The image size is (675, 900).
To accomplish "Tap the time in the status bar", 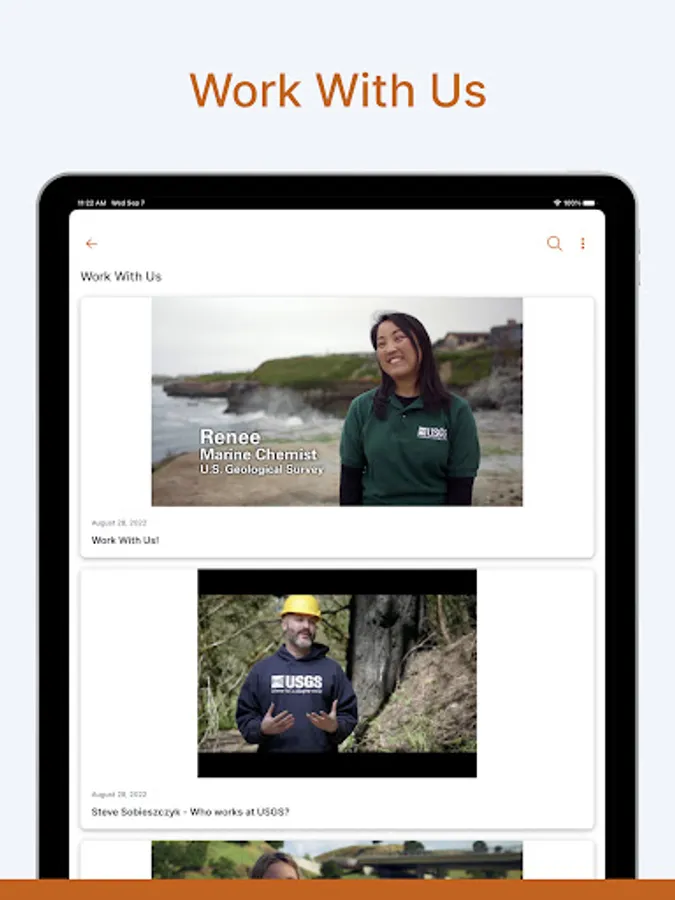I will coord(92,203).
